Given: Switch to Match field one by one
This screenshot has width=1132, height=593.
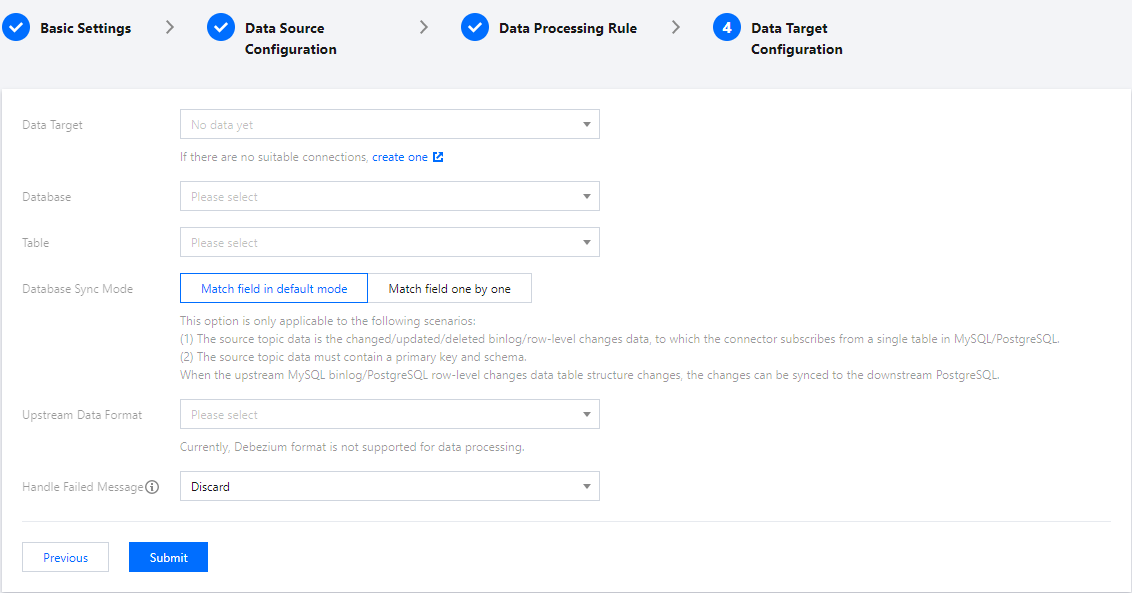Looking at the screenshot, I should point(449,289).
